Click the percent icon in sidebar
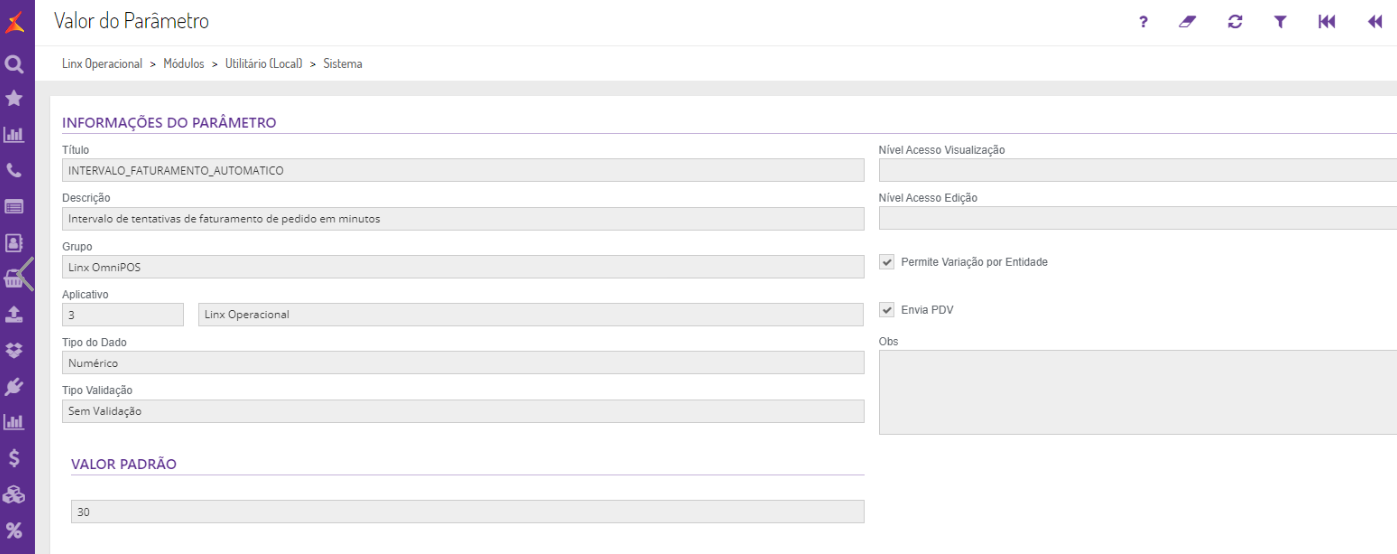Image resolution: width=1397 pixels, height=554 pixels. [x=14, y=530]
